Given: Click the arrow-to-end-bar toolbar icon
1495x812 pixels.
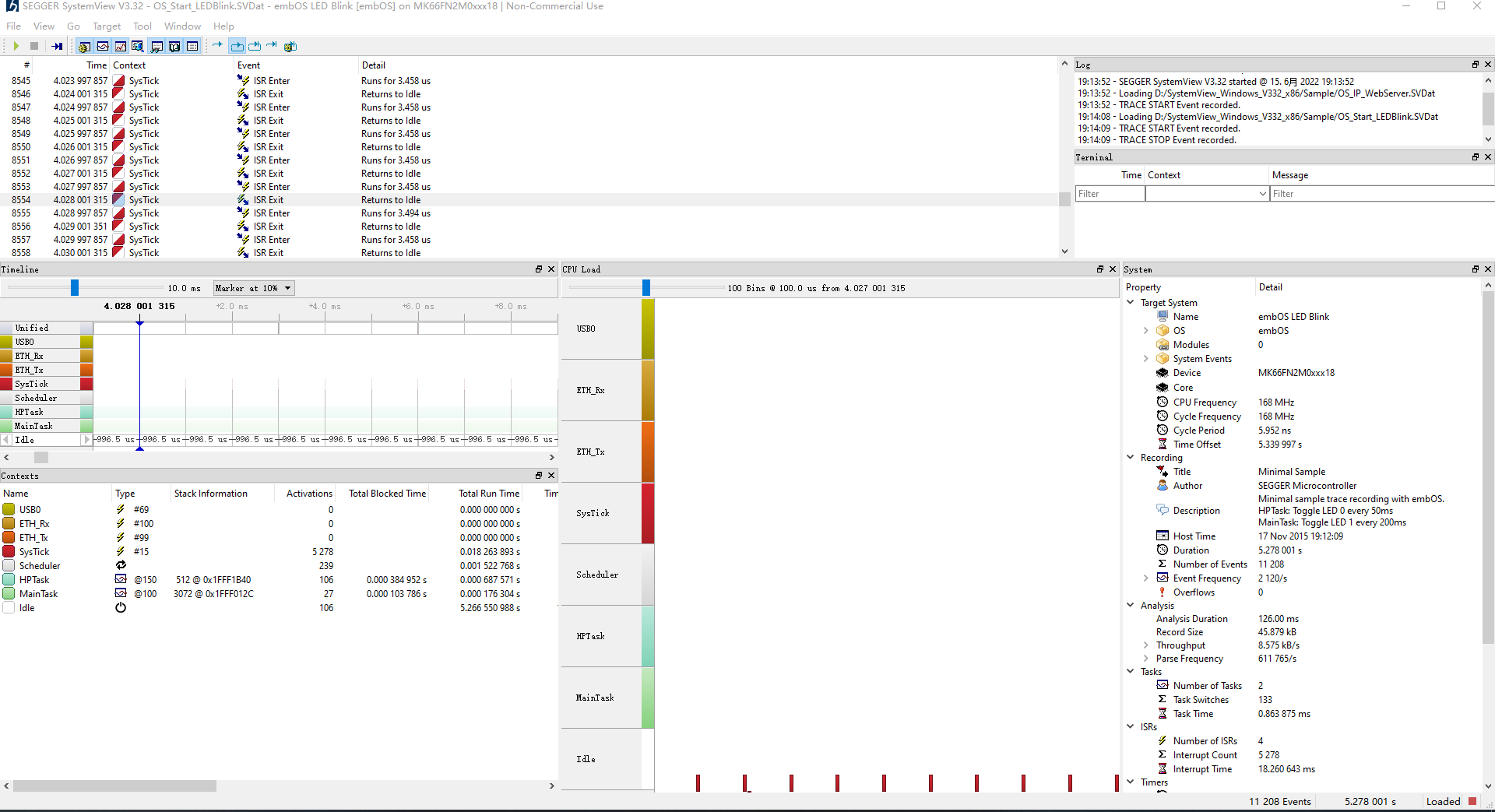Looking at the screenshot, I should (x=272, y=46).
